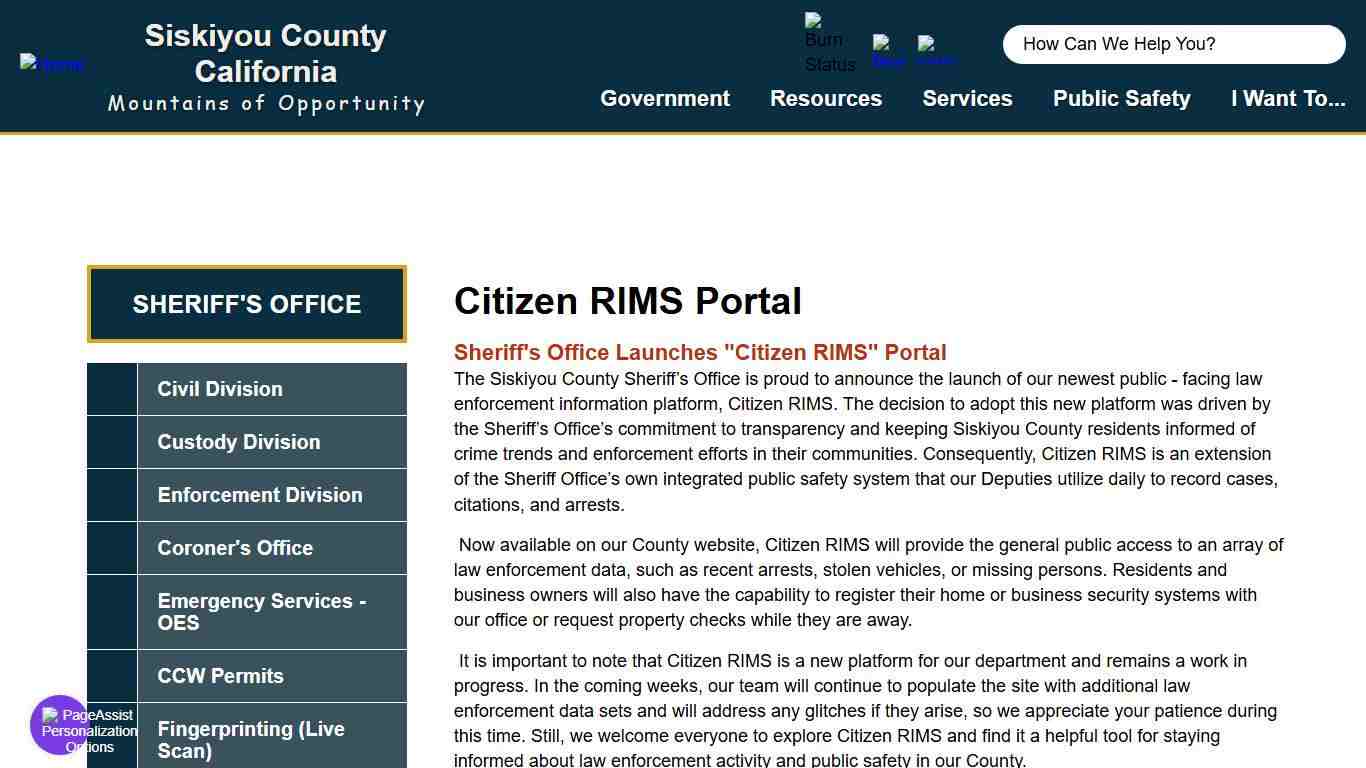The height and width of the screenshot is (768, 1366).
Task: Open the Coroner's Office page
Action: tap(235, 548)
